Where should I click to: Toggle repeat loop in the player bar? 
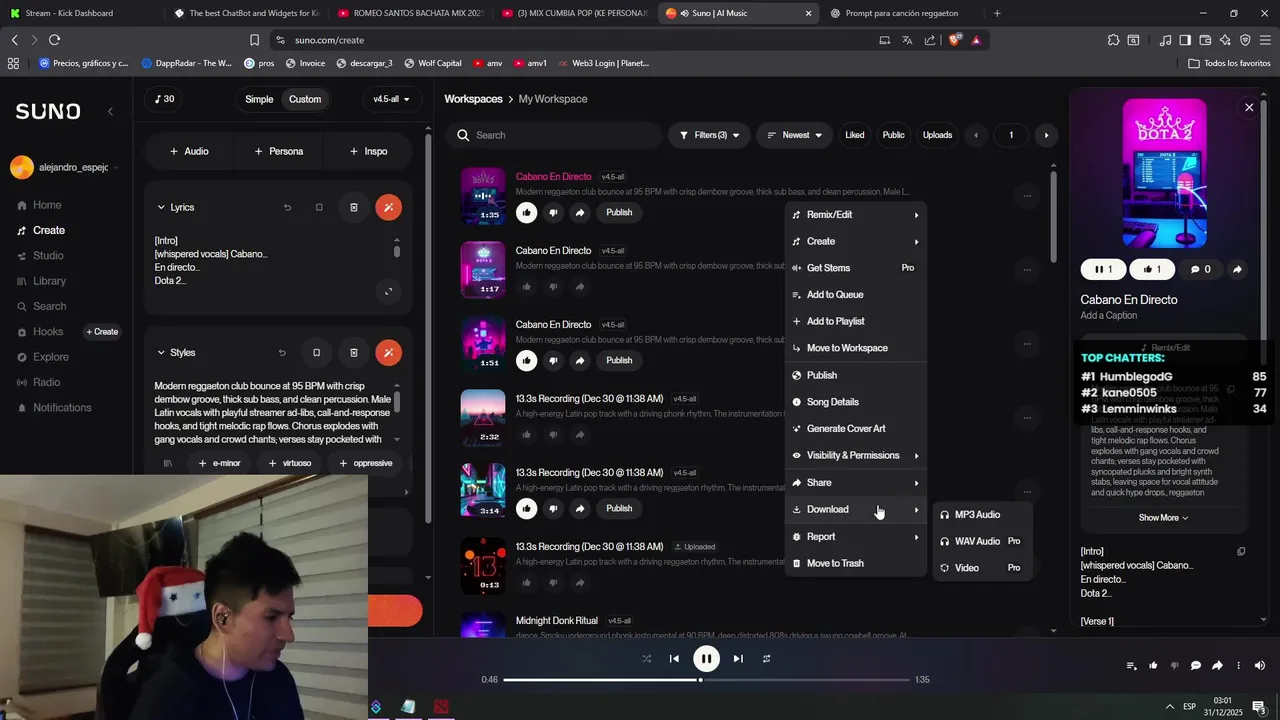[766, 658]
